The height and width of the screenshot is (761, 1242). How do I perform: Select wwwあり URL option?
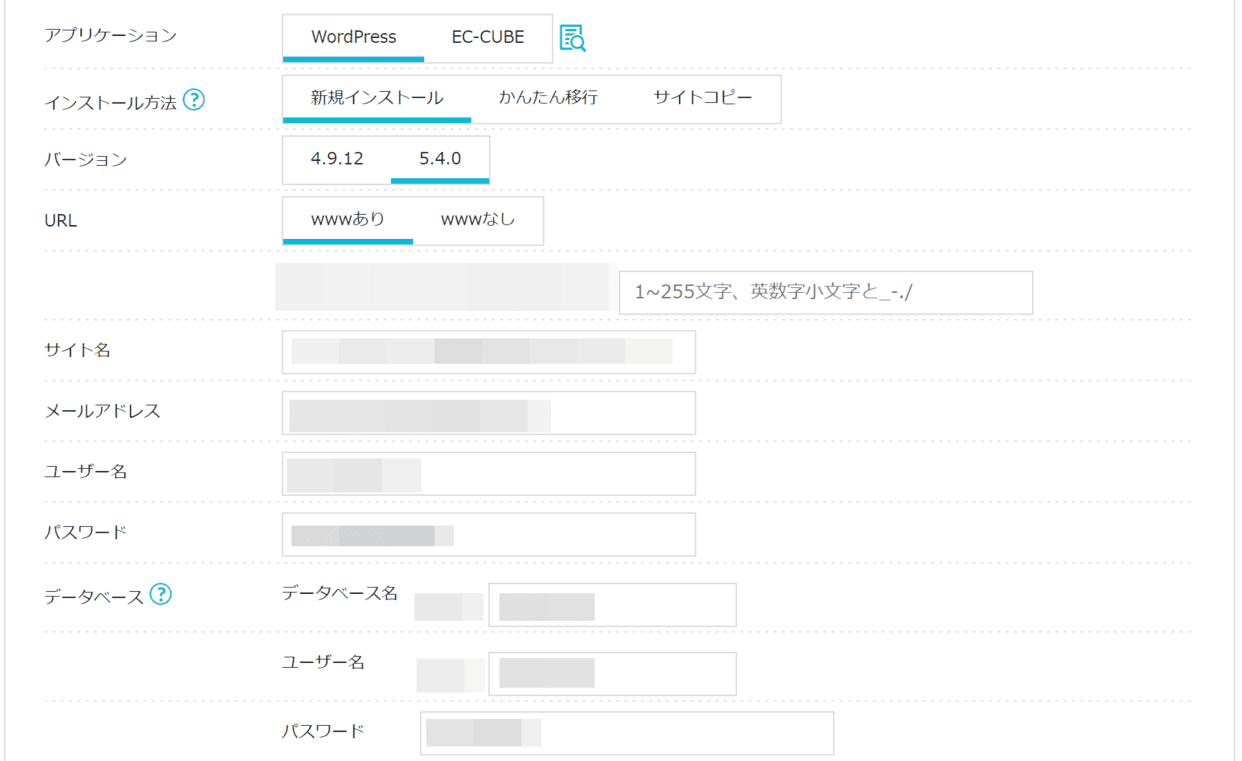pos(347,220)
